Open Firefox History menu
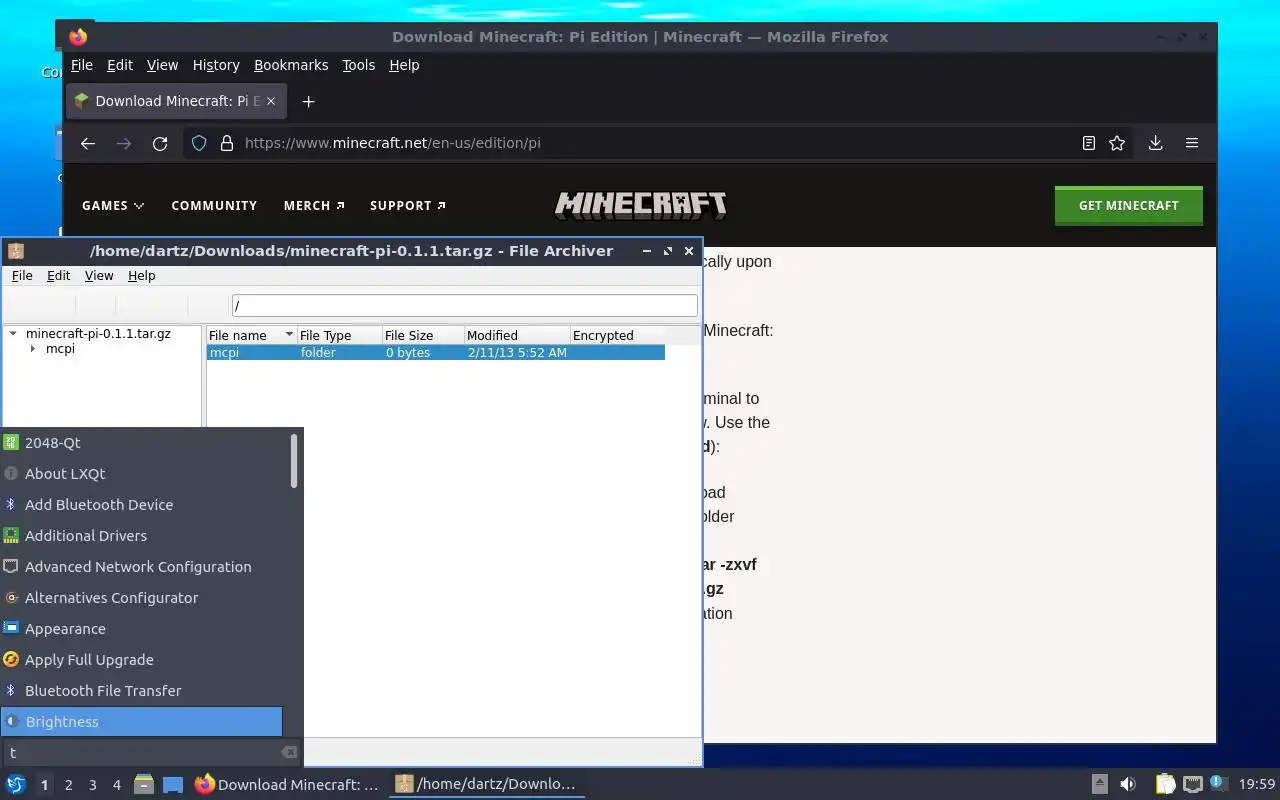Image resolution: width=1280 pixels, height=800 pixels. (x=216, y=65)
